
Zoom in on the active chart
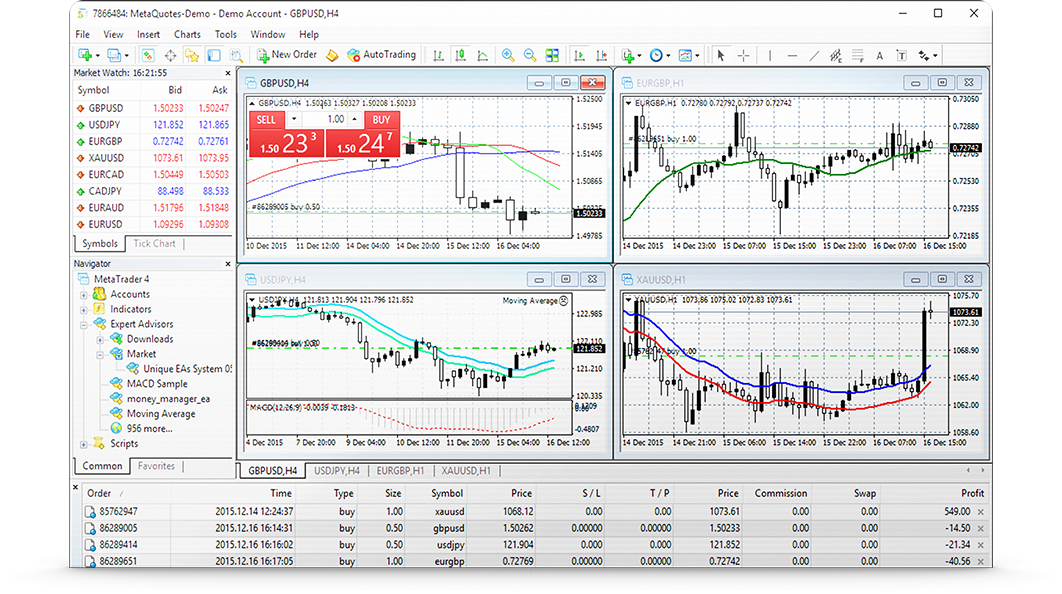click(x=508, y=55)
